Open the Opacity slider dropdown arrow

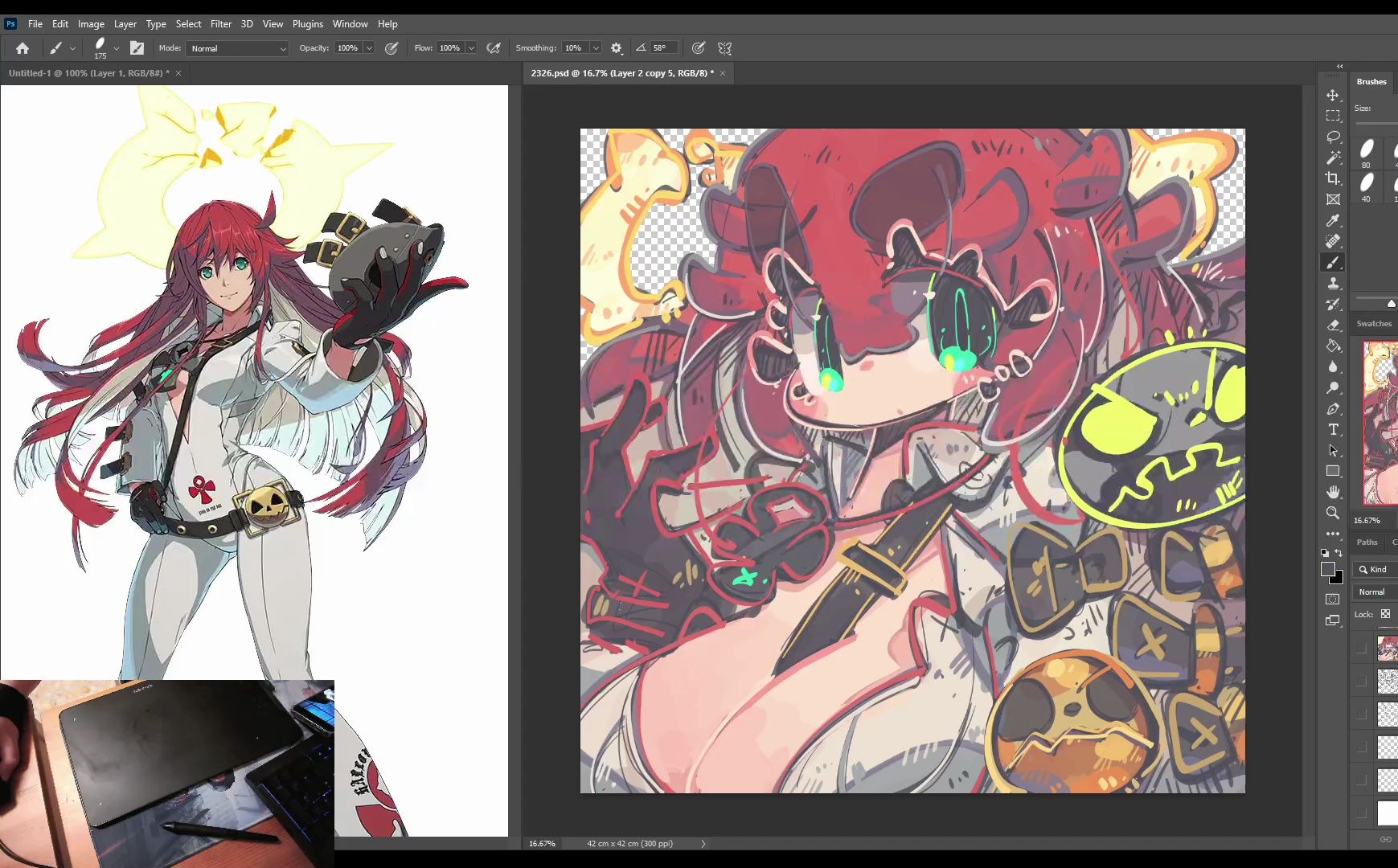click(x=369, y=48)
